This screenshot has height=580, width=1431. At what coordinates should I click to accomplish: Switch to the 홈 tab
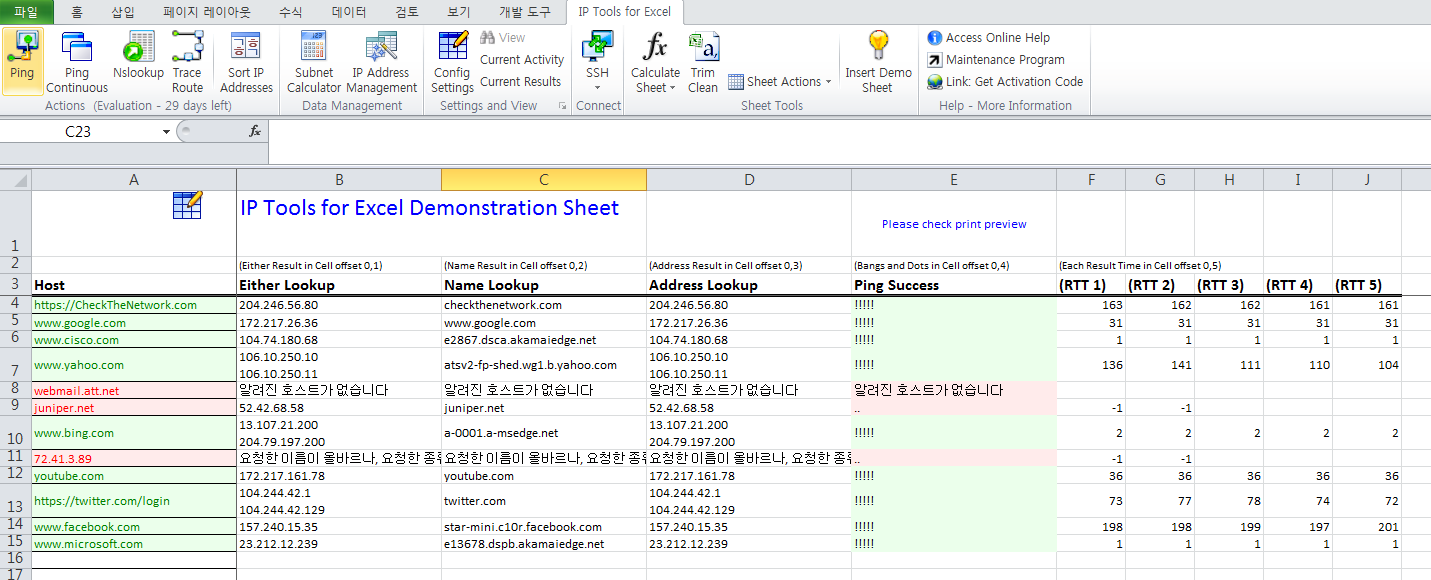point(77,12)
